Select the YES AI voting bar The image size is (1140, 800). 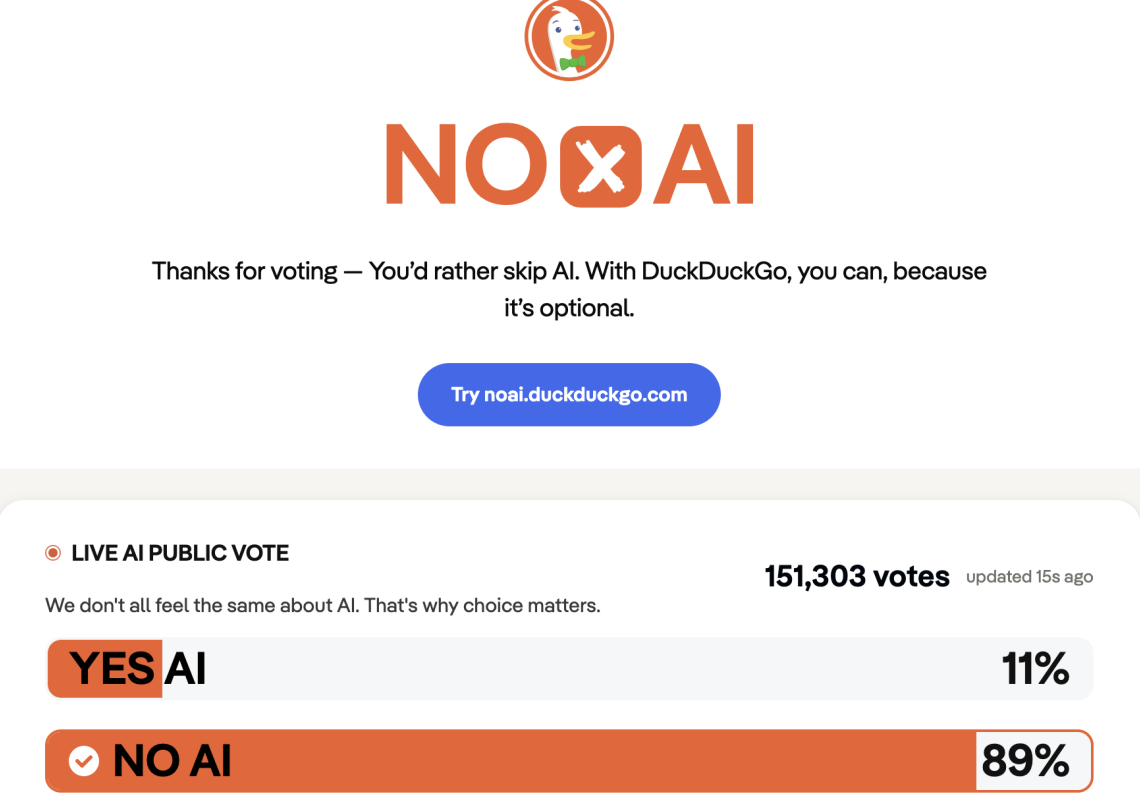569,669
